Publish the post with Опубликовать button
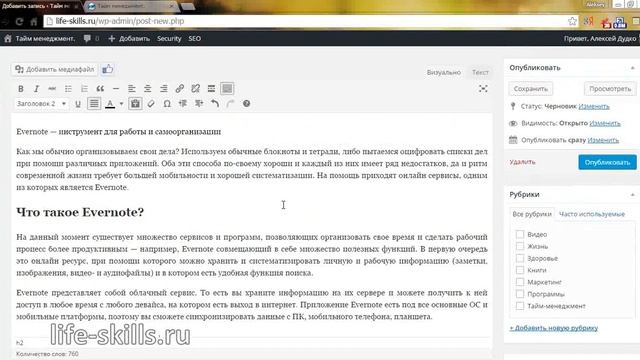640x360 pixels. [x=607, y=162]
